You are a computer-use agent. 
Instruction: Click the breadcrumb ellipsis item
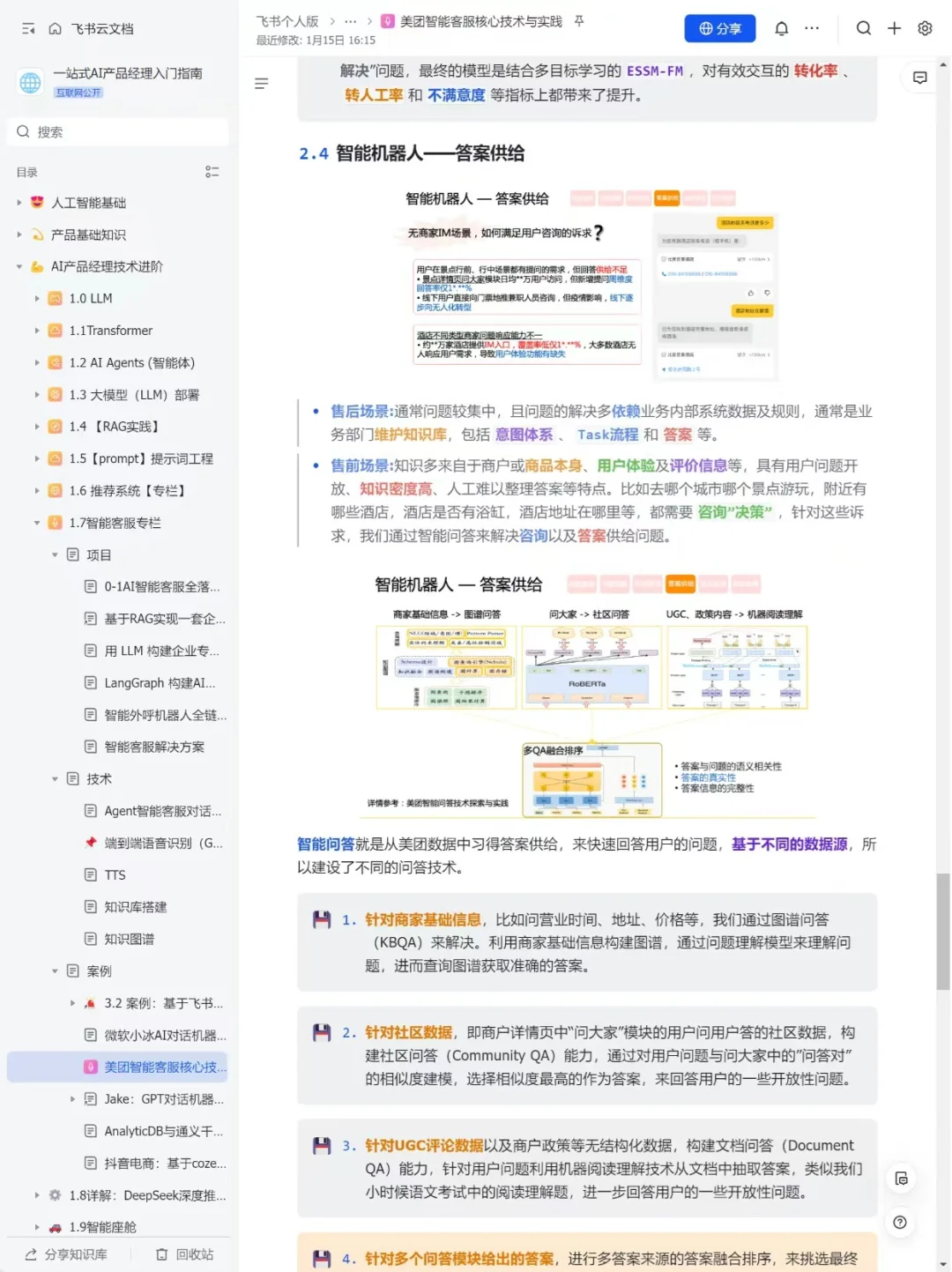[x=351, y=21]
